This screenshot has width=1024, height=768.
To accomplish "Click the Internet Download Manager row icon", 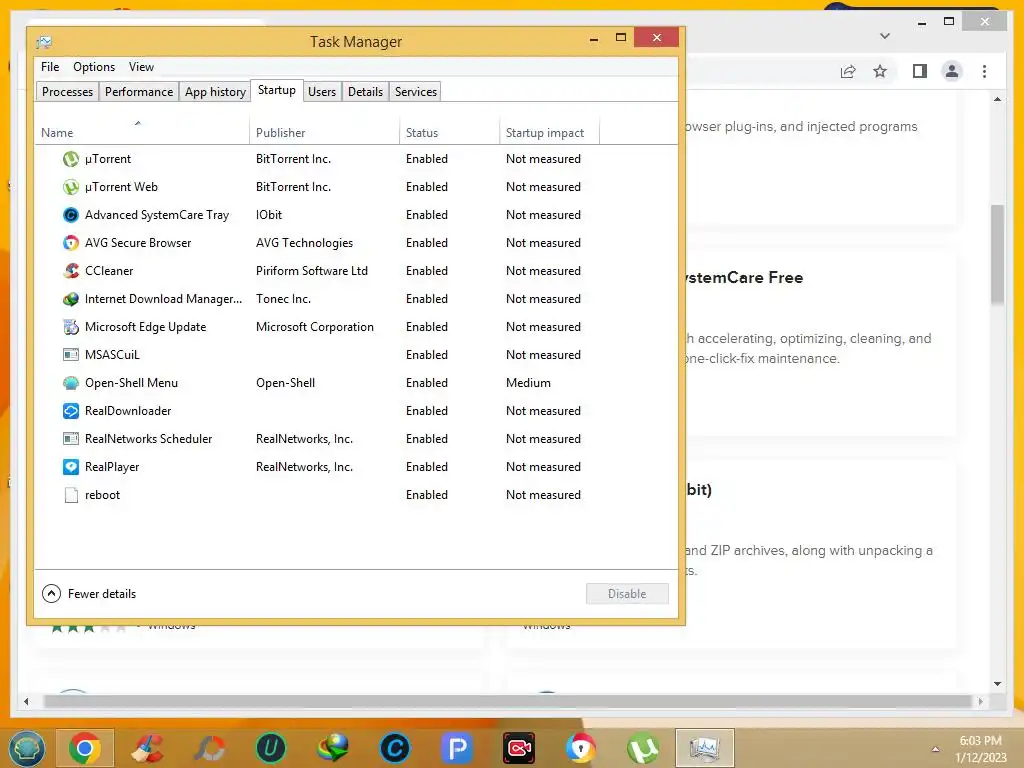I will pyautogui.click(x=71, y=299).
